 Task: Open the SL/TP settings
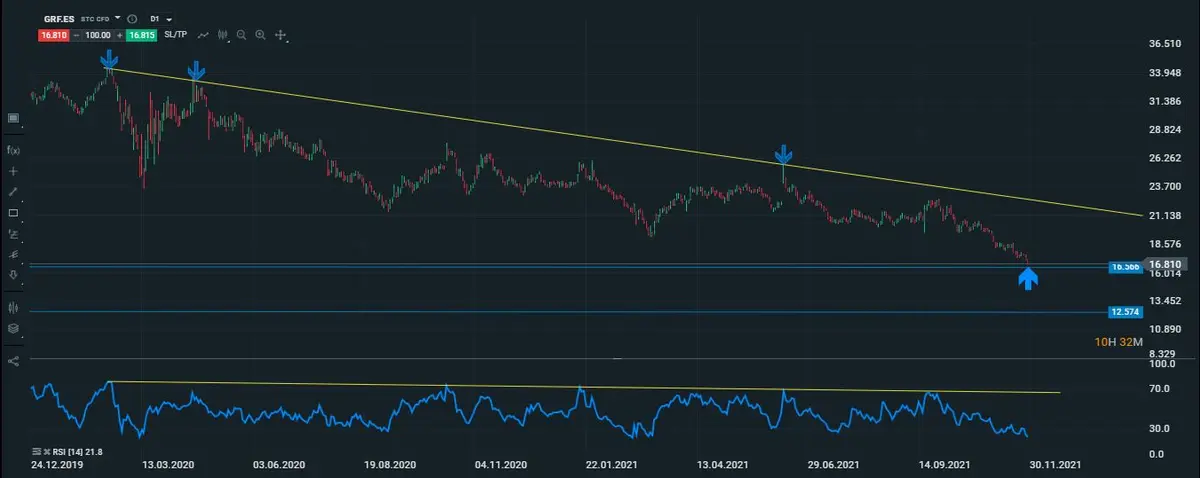(176, 35)
